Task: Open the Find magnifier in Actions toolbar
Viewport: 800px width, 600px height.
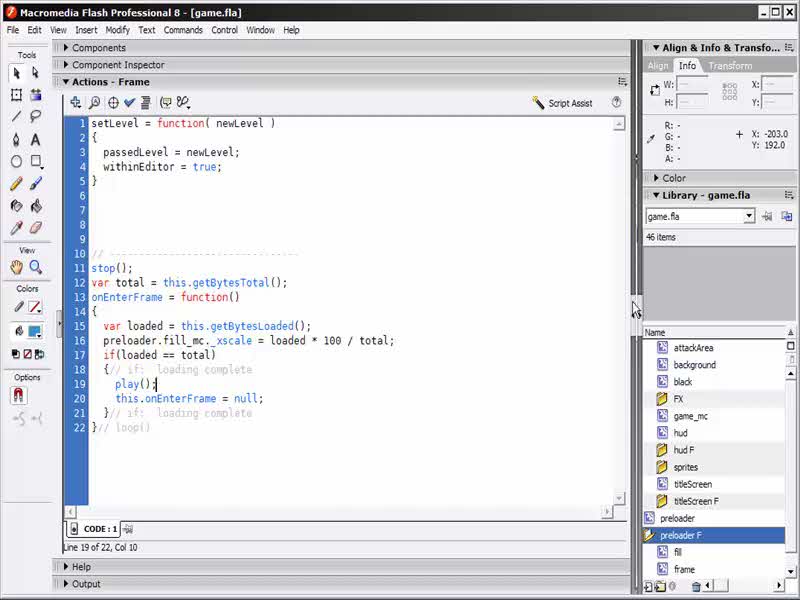Action: click(x=94, y=102)
